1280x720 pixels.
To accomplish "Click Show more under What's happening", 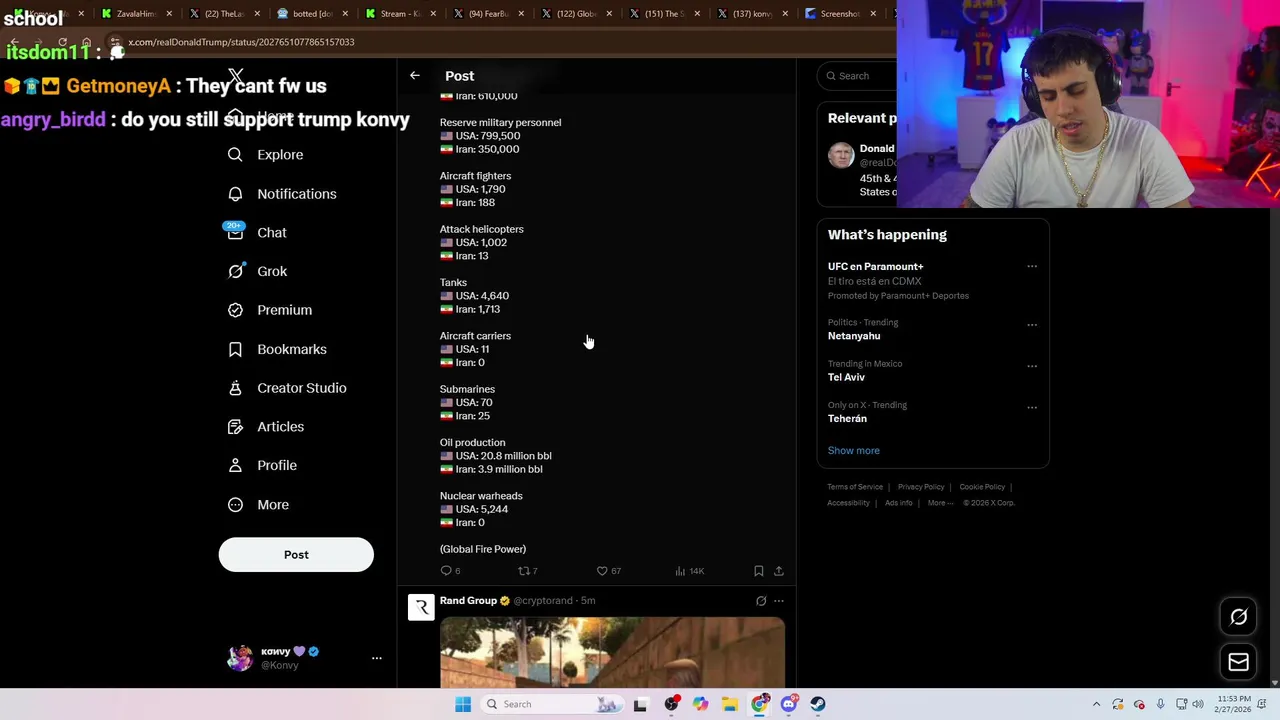I will pos(854,451).
